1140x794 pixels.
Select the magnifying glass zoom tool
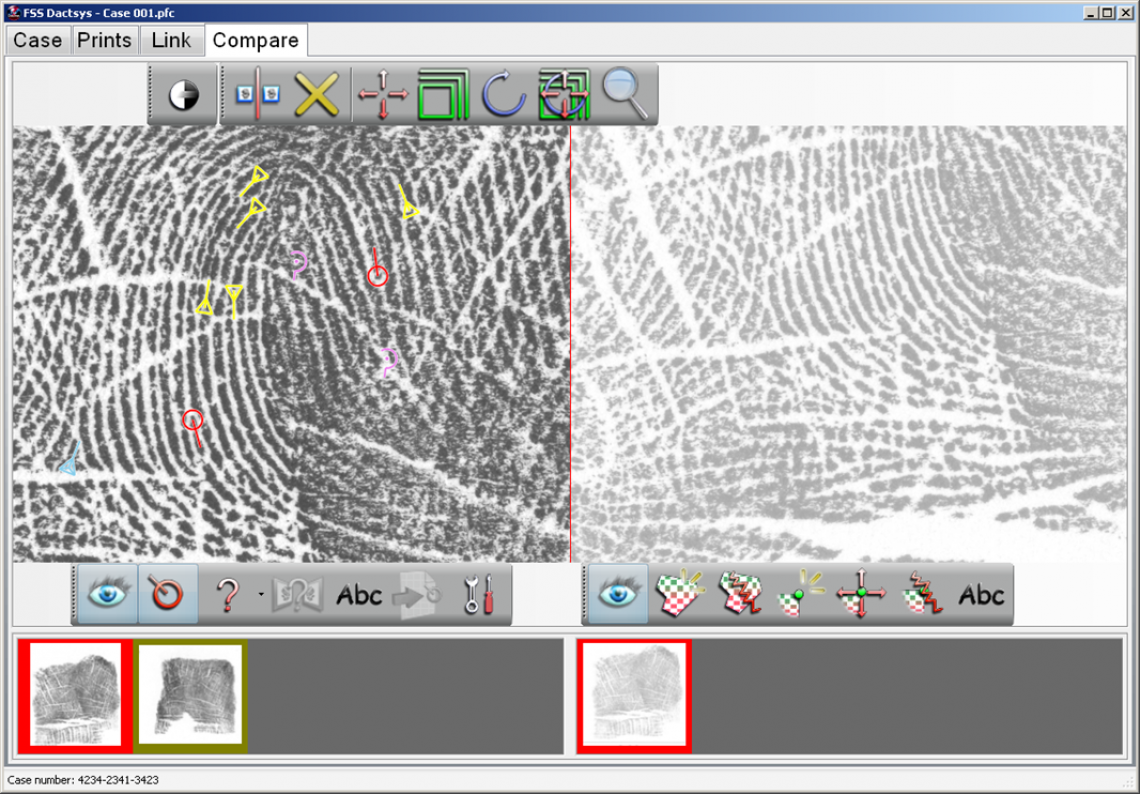pyautogui.click(x=625, y=93)
